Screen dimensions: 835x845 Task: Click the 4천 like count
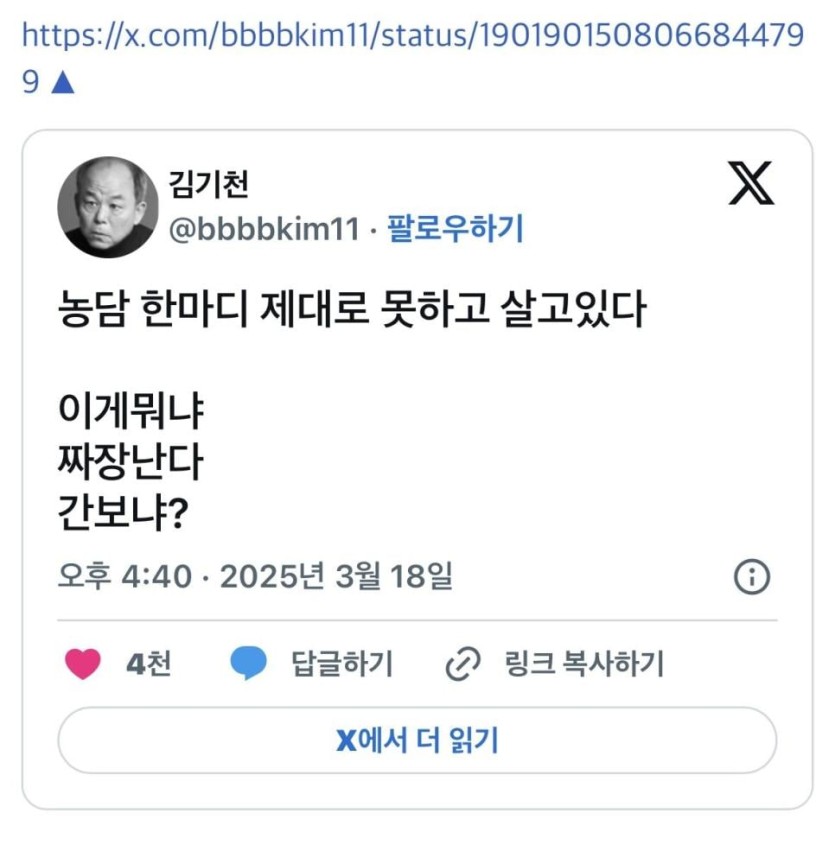148,664
